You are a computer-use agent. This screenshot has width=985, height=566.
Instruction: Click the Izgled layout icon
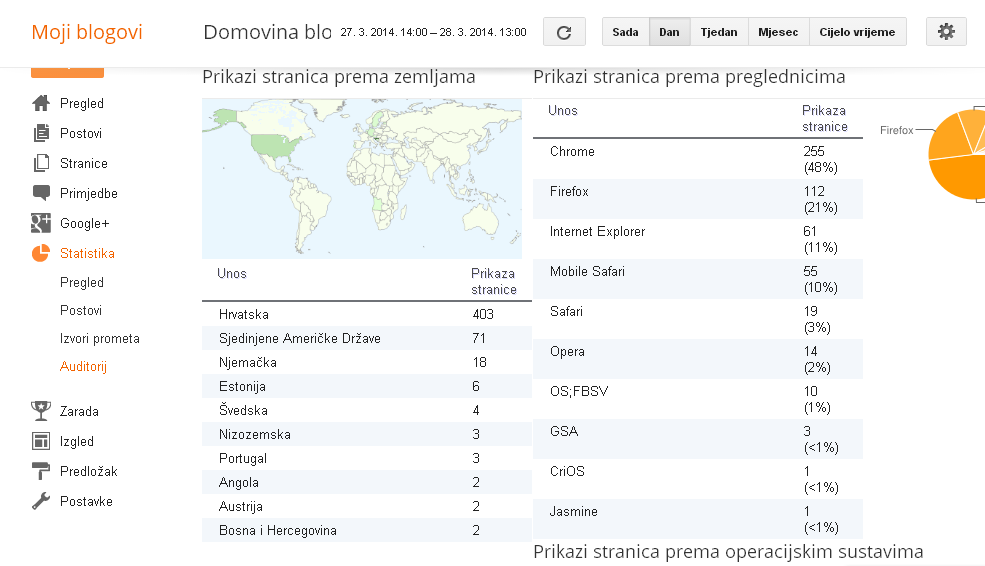tap(41, 442)
